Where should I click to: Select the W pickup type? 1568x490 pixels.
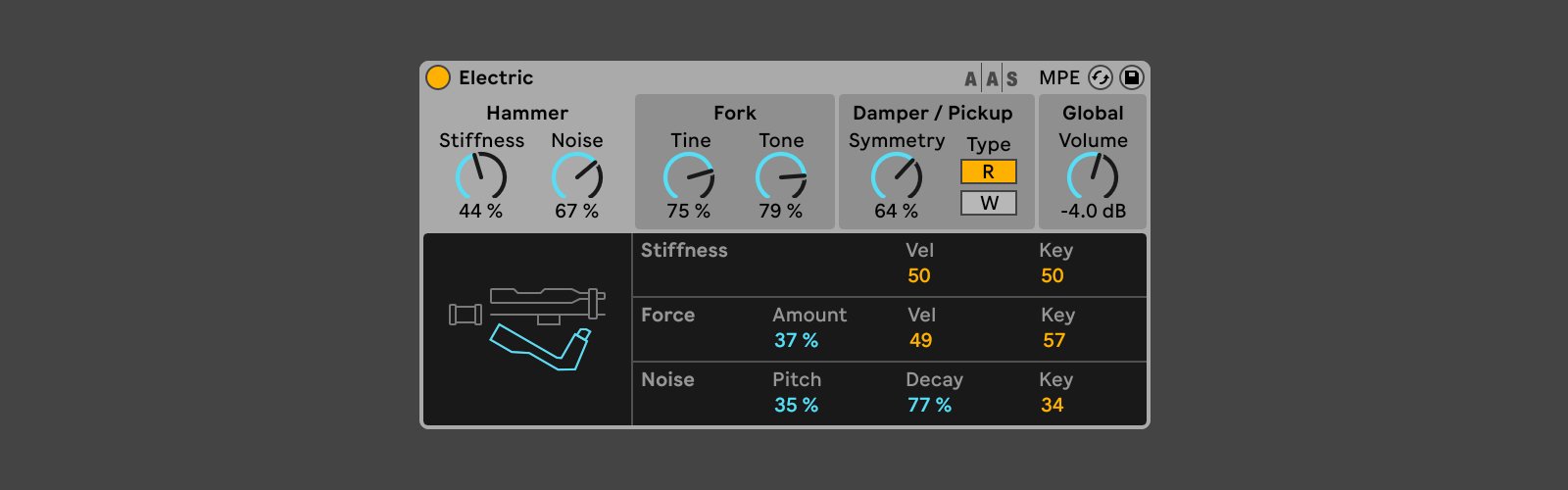pos(988,203)
